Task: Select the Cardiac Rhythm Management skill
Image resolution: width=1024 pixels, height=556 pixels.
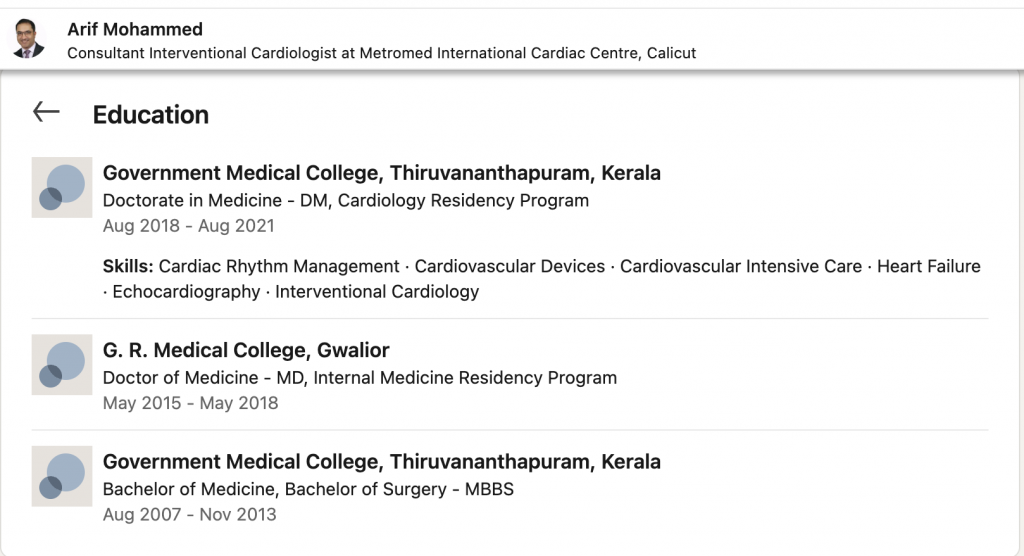Action: (x=279, y=266)
